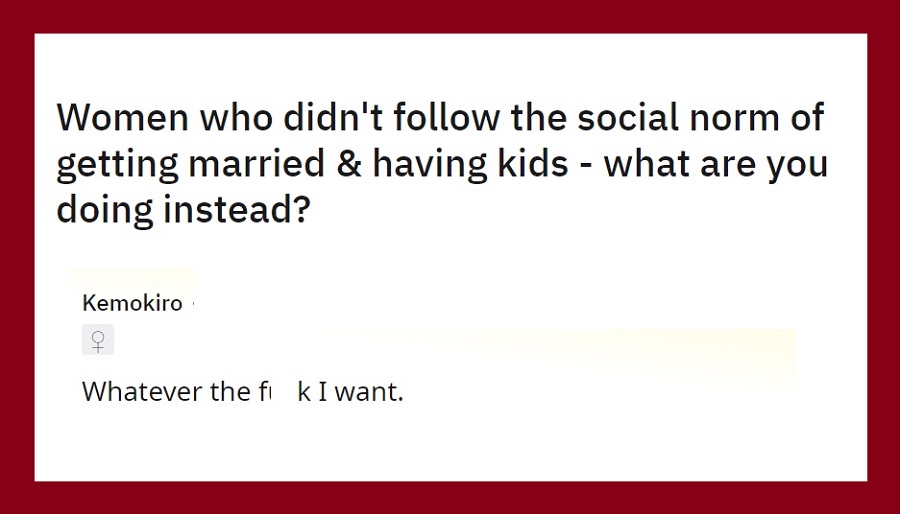Click the phrase 'getting married' in the title
Screen dimensions: 900x514
(x=191, y=165)
